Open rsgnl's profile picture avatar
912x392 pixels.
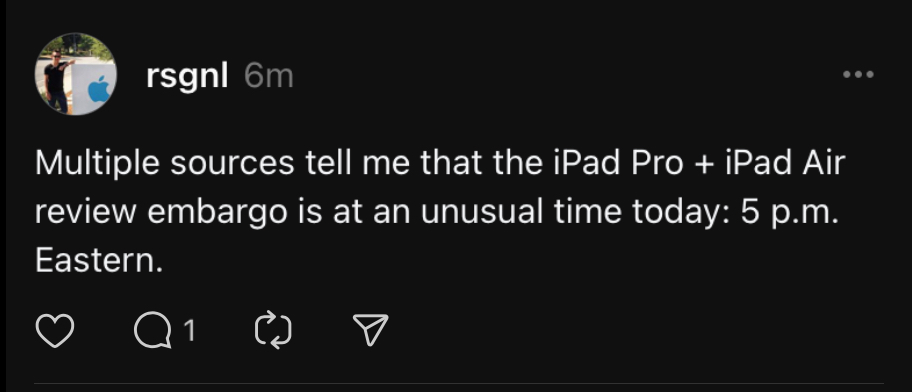click(x=76, y=74)
